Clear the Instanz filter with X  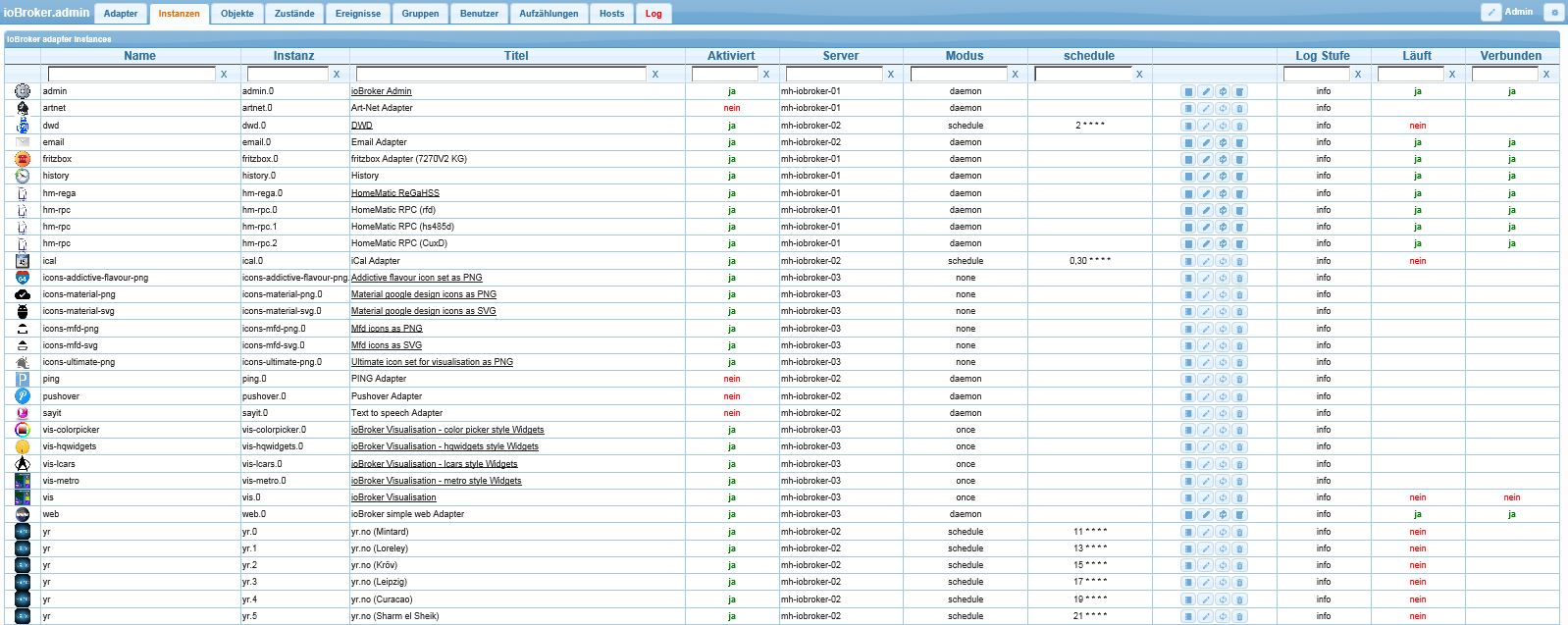click(x=337, y=74)
